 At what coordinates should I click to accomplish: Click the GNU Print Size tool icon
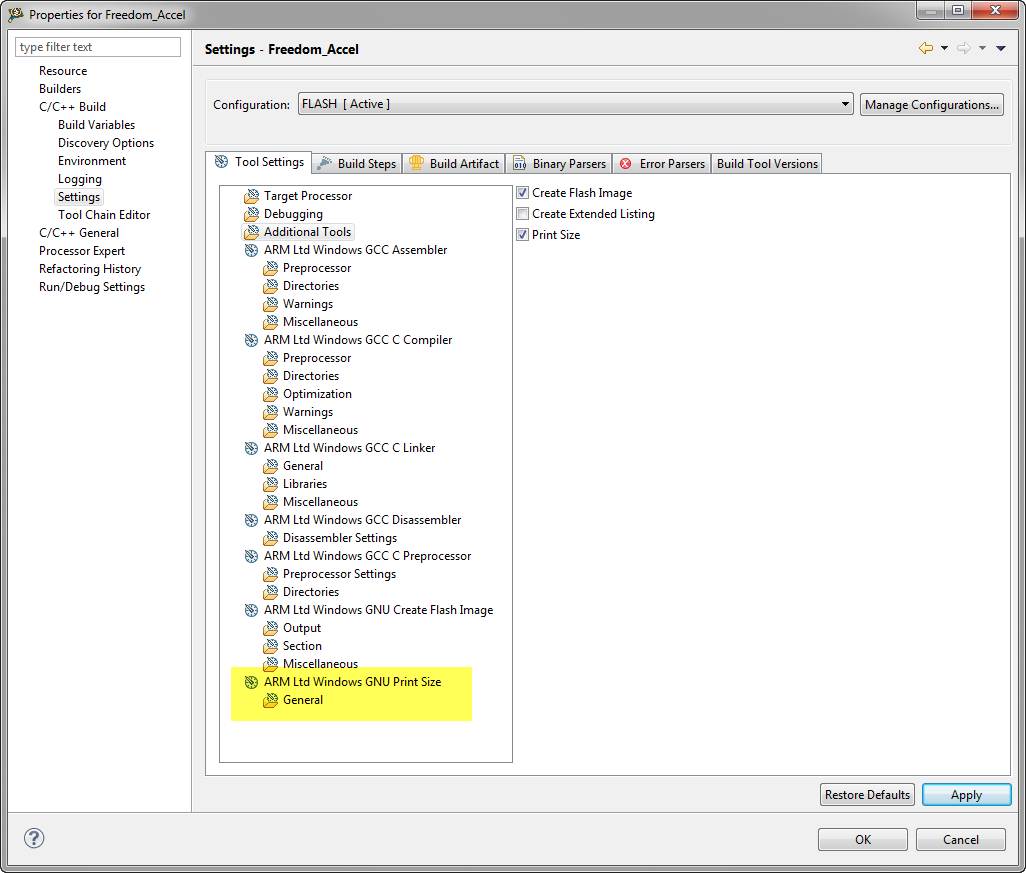tap(251, 682)
